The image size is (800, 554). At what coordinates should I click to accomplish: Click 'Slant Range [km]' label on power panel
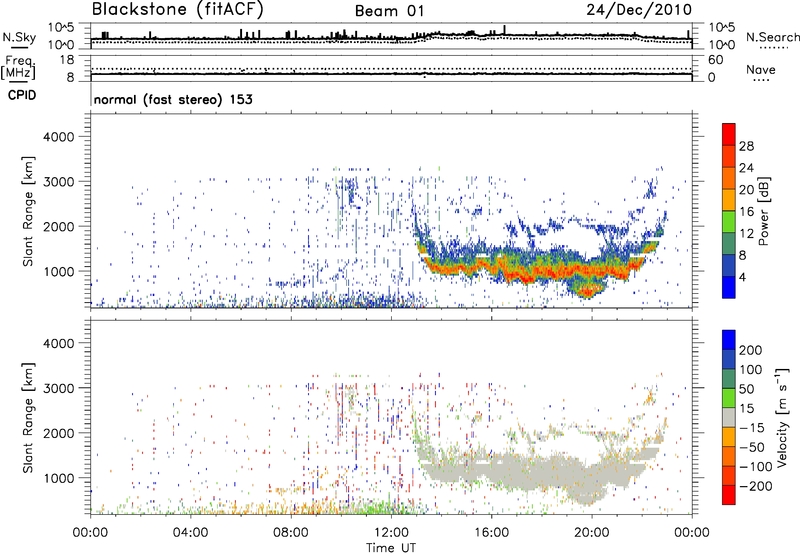click(28, 211)
